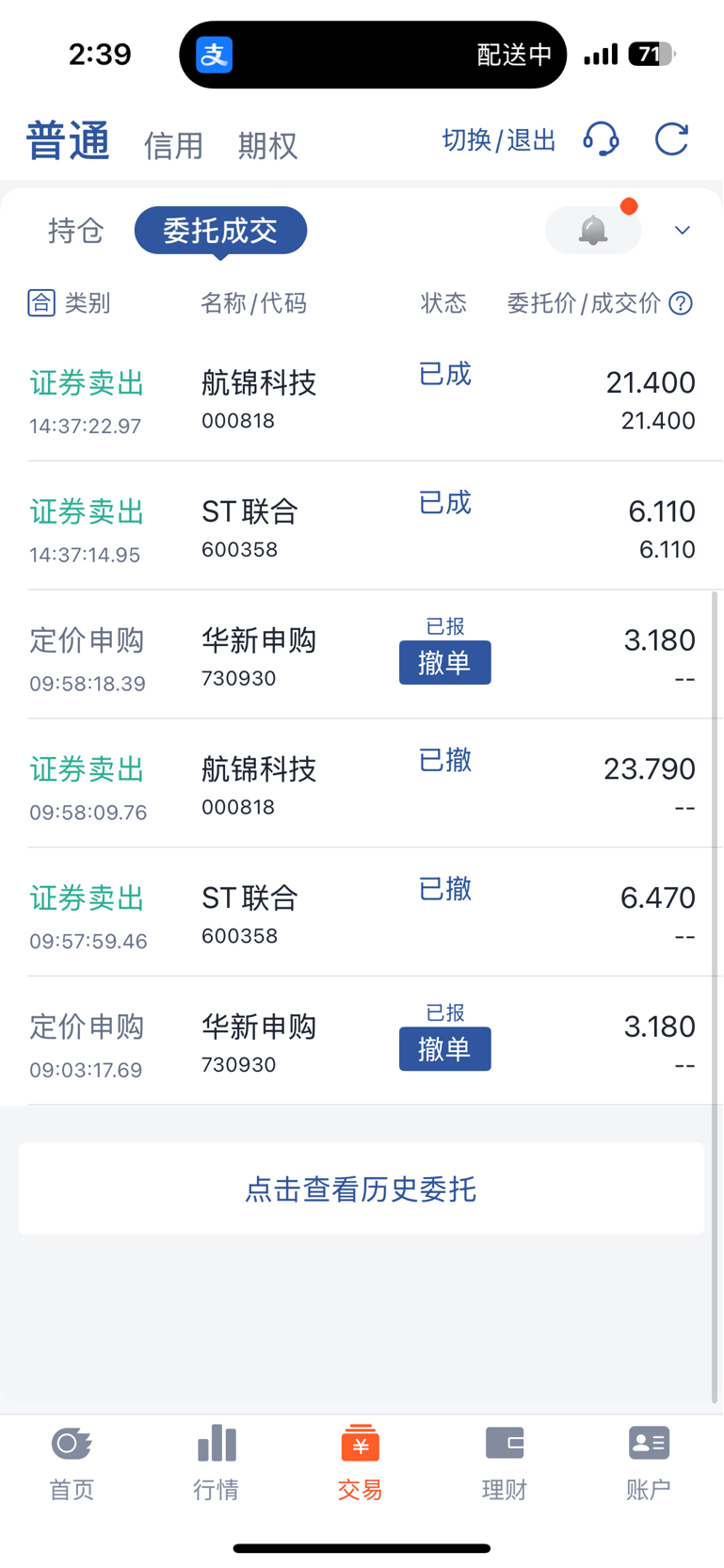Open the notification bell
This screenshot has width=724, height=1568.
coord(593,230)
